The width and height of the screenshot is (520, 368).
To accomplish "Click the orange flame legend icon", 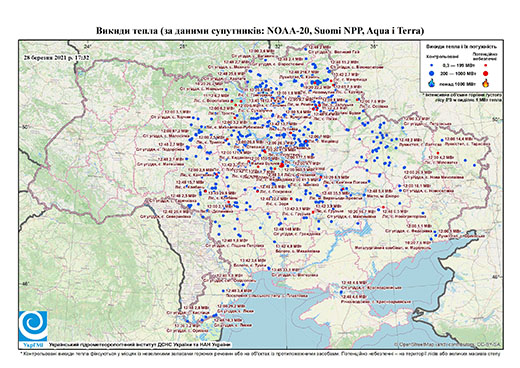I will point(486,83).
